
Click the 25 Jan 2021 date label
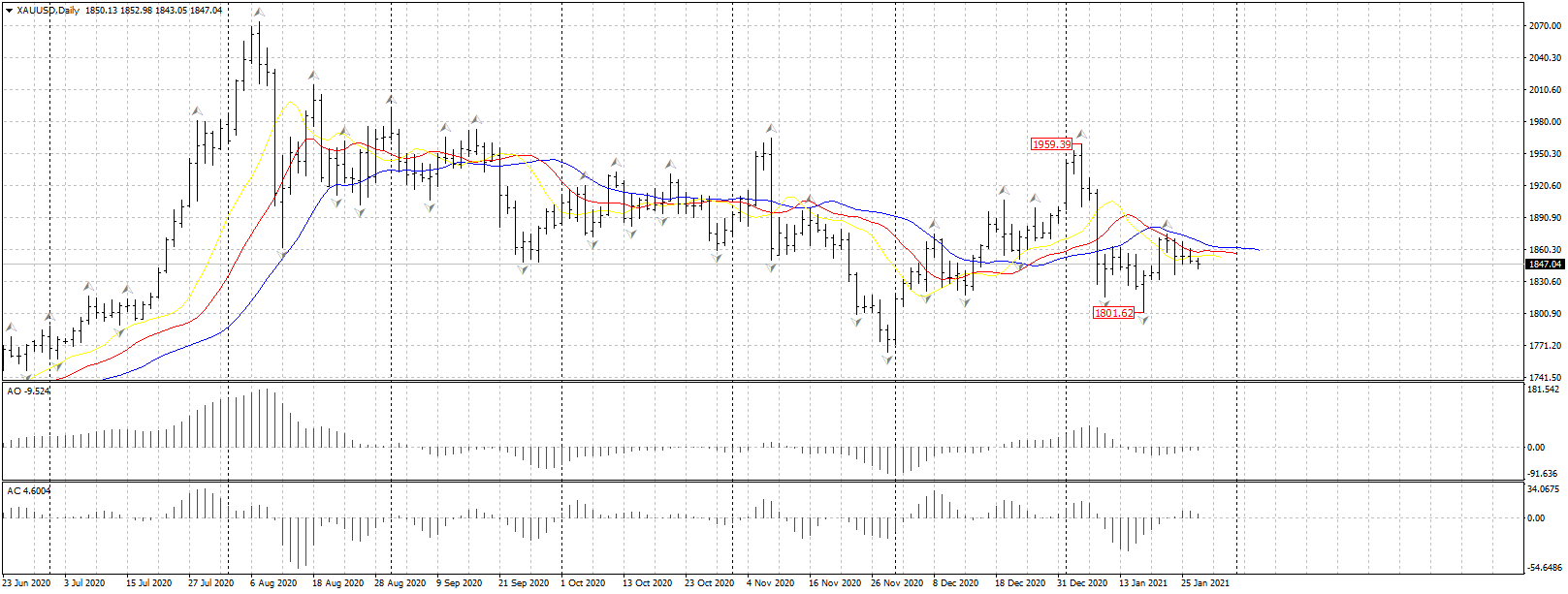click(1204, 583)
